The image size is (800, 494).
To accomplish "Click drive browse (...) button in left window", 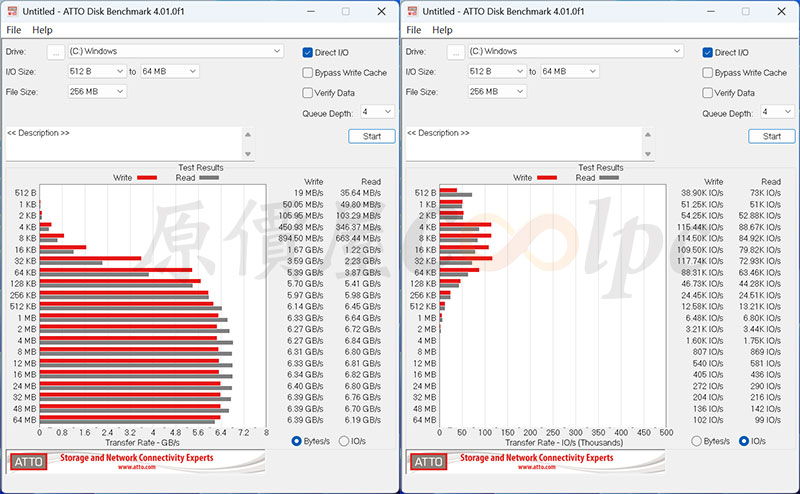I will tap(57, 51).
